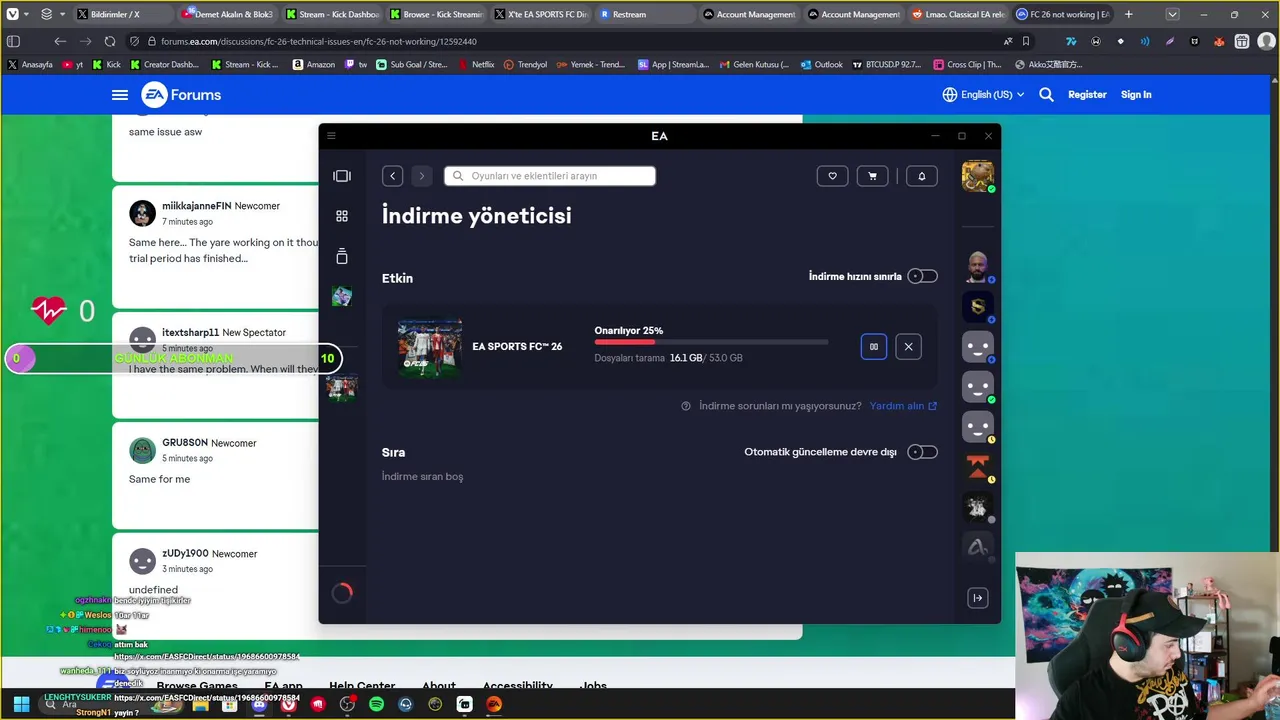Open miikkajanneFIN's profile name

point(197,206)
